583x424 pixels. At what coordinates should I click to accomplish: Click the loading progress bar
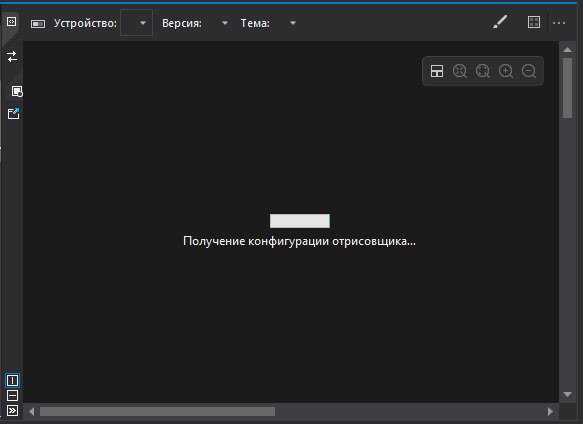pos(300,221)
